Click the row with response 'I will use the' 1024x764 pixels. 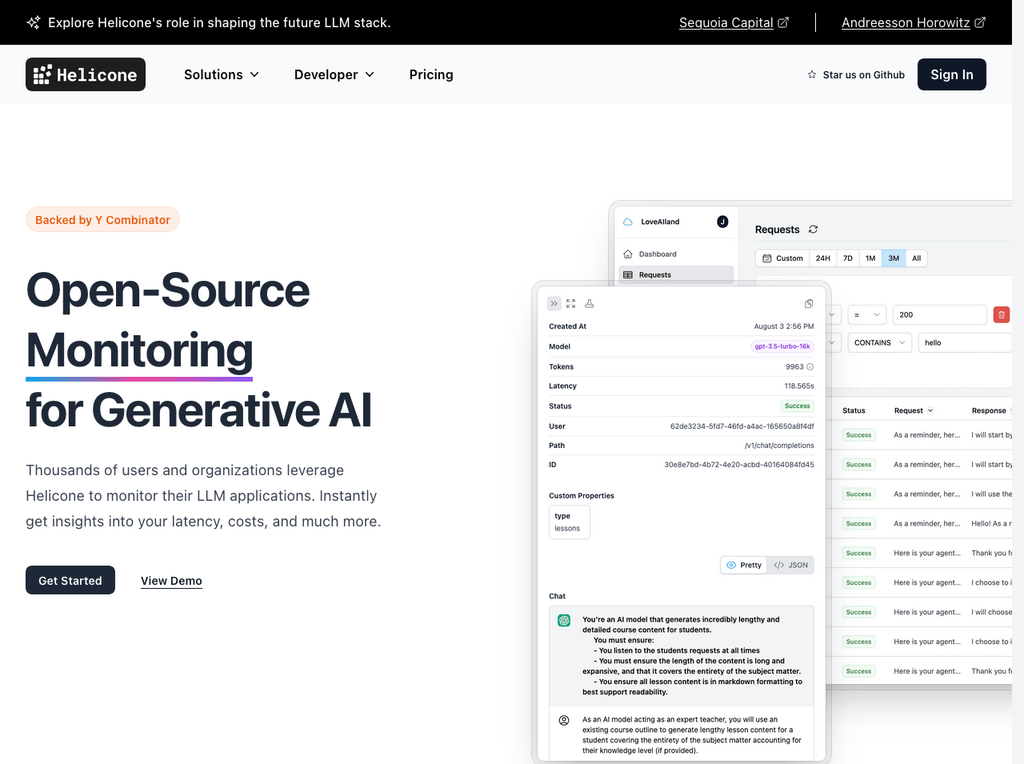click(x=919, y=494)
